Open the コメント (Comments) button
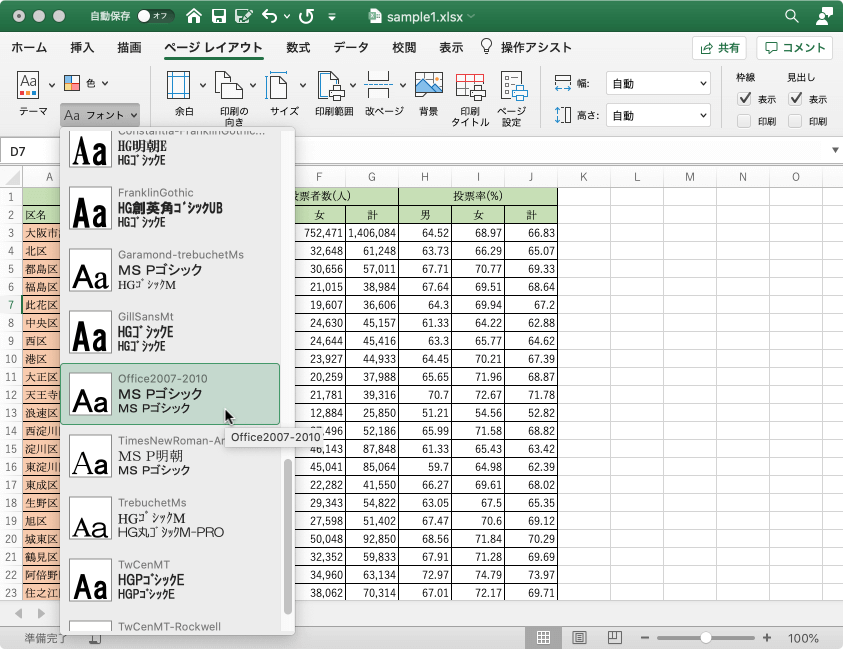Viewport: 843px width, 649px height. (795, 47)
